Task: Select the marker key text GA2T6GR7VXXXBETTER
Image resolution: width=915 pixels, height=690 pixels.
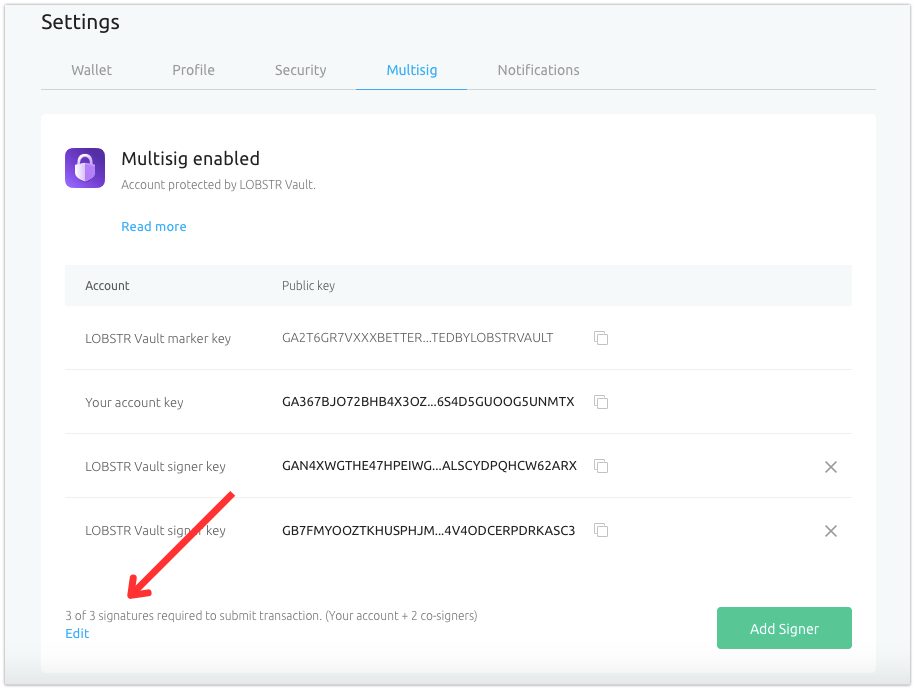Action: (417, 338)
